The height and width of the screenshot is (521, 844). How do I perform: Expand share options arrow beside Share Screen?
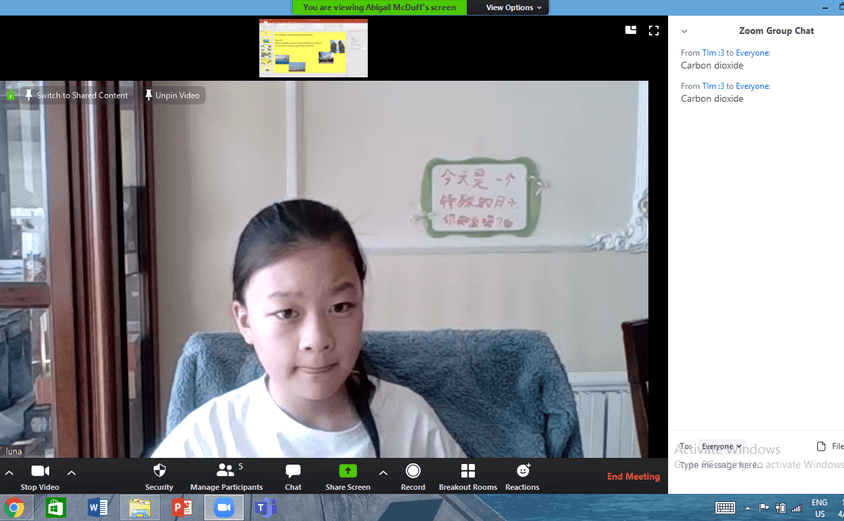[x=383, y=473]
